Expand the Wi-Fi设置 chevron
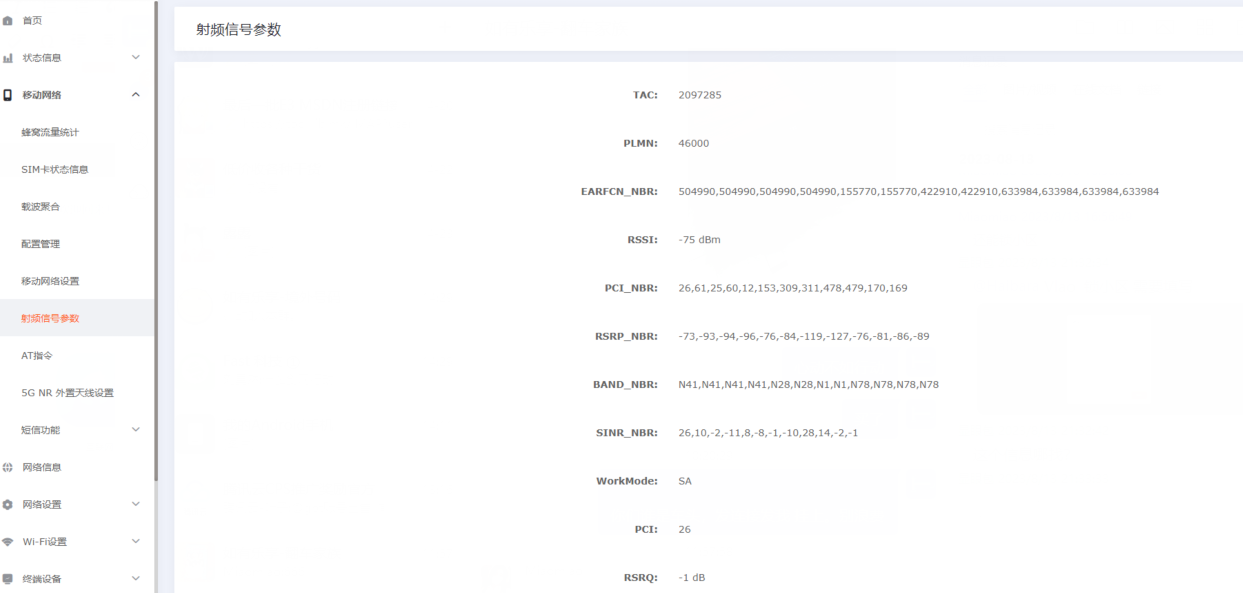Screen dimensions: 1243x593 pyautogui.click(x=136, y=541)
